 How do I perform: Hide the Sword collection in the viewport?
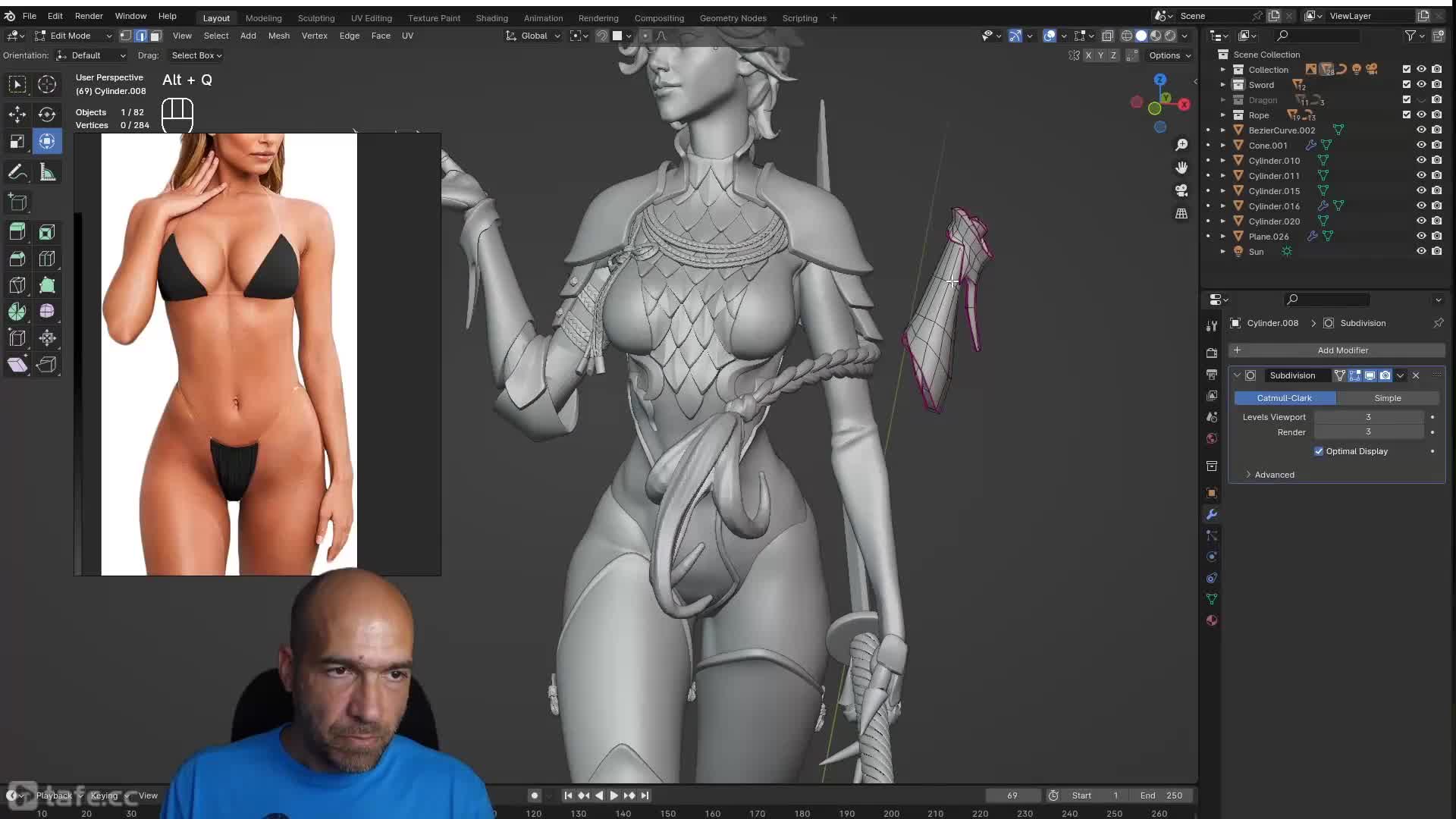tap(1421, 84)
